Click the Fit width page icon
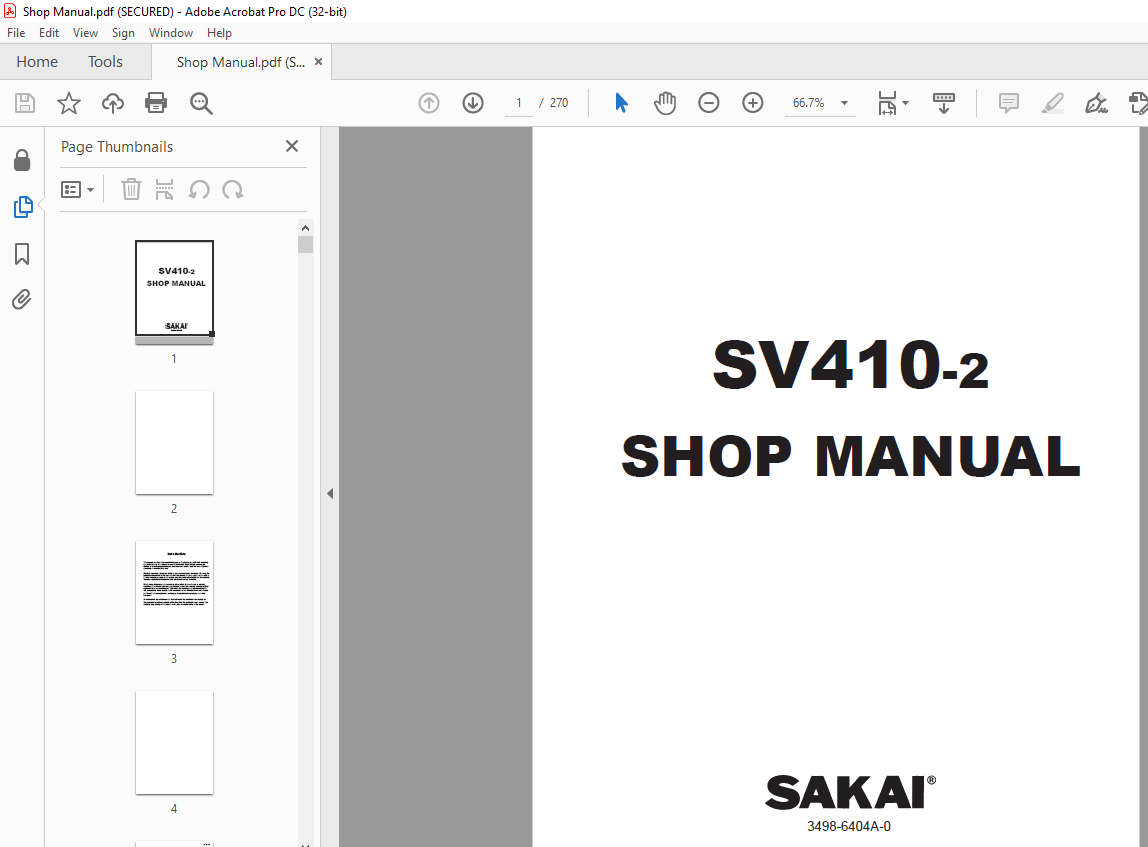Image resolution: width=1148 pixels, height=847 pixels. [887, 103]
